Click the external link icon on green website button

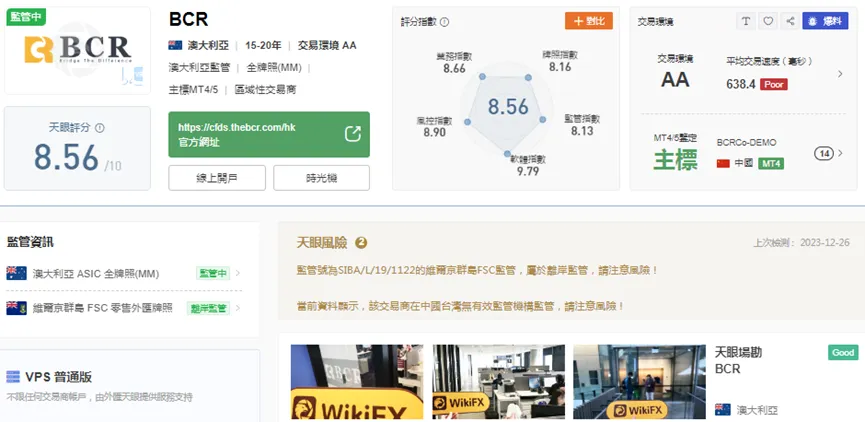click(x=353, y=134)
